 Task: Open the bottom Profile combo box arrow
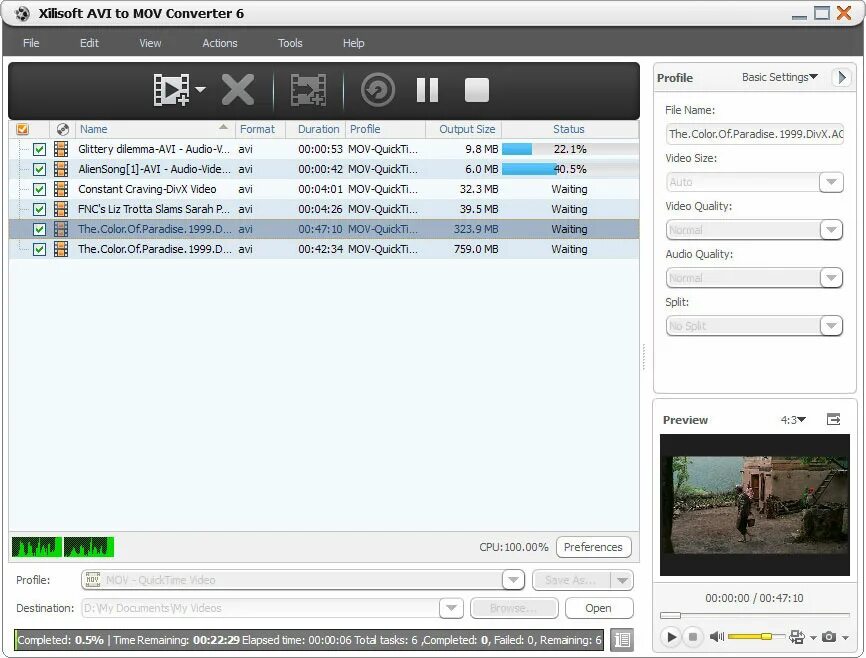coord(513,580)
